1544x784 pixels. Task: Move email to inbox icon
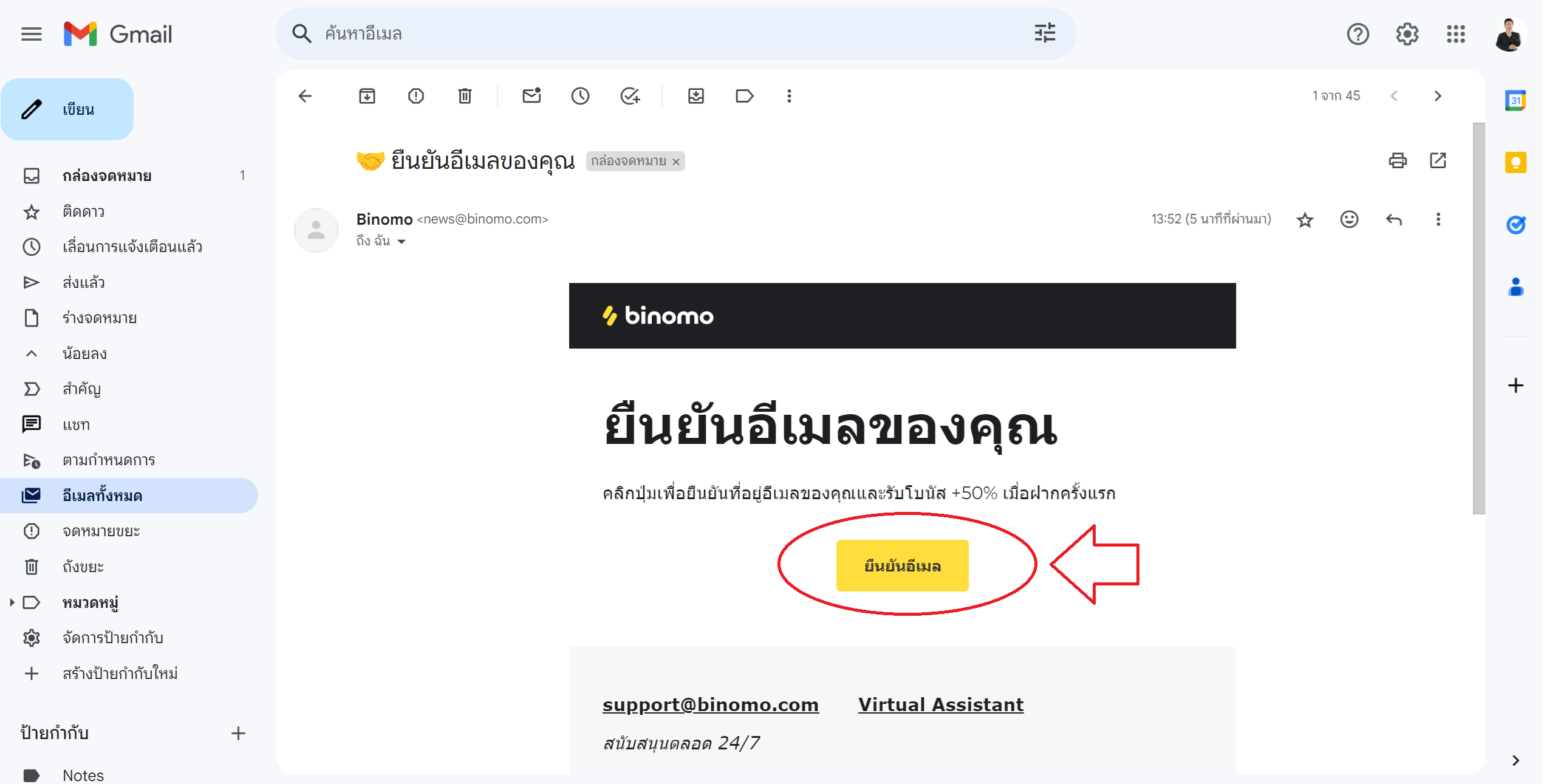[x=695, y=96]
